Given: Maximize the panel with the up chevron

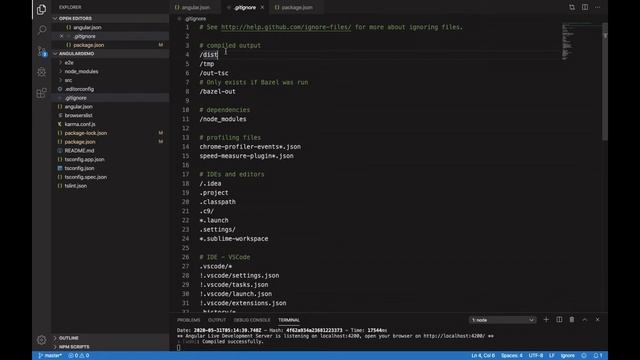Looking at the screenshot, I should coord(584,320).
